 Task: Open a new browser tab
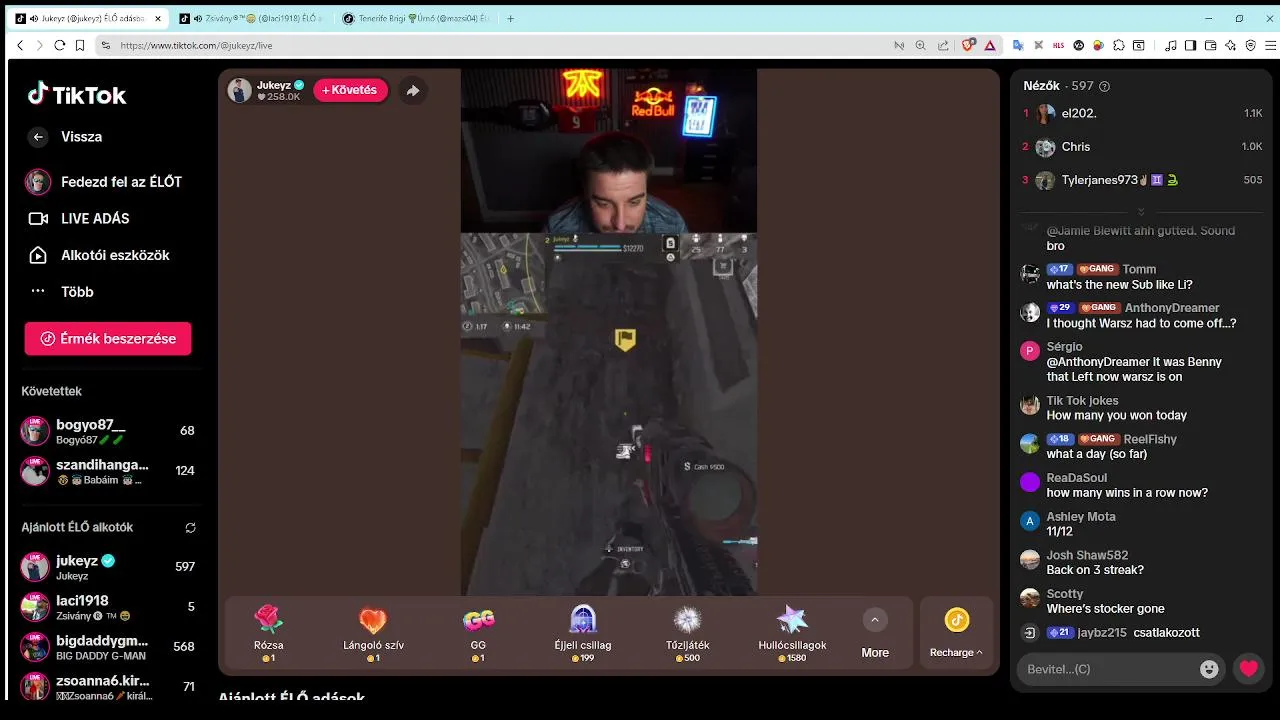[511, 19]
